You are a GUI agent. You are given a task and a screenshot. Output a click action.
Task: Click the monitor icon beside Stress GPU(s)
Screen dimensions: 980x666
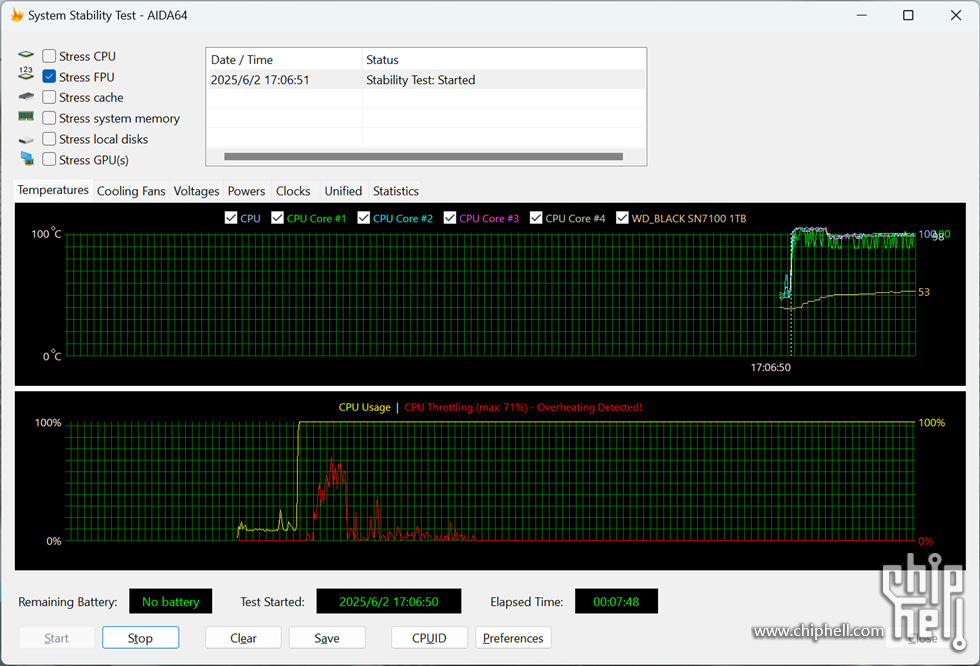click(x=27, y=158)
